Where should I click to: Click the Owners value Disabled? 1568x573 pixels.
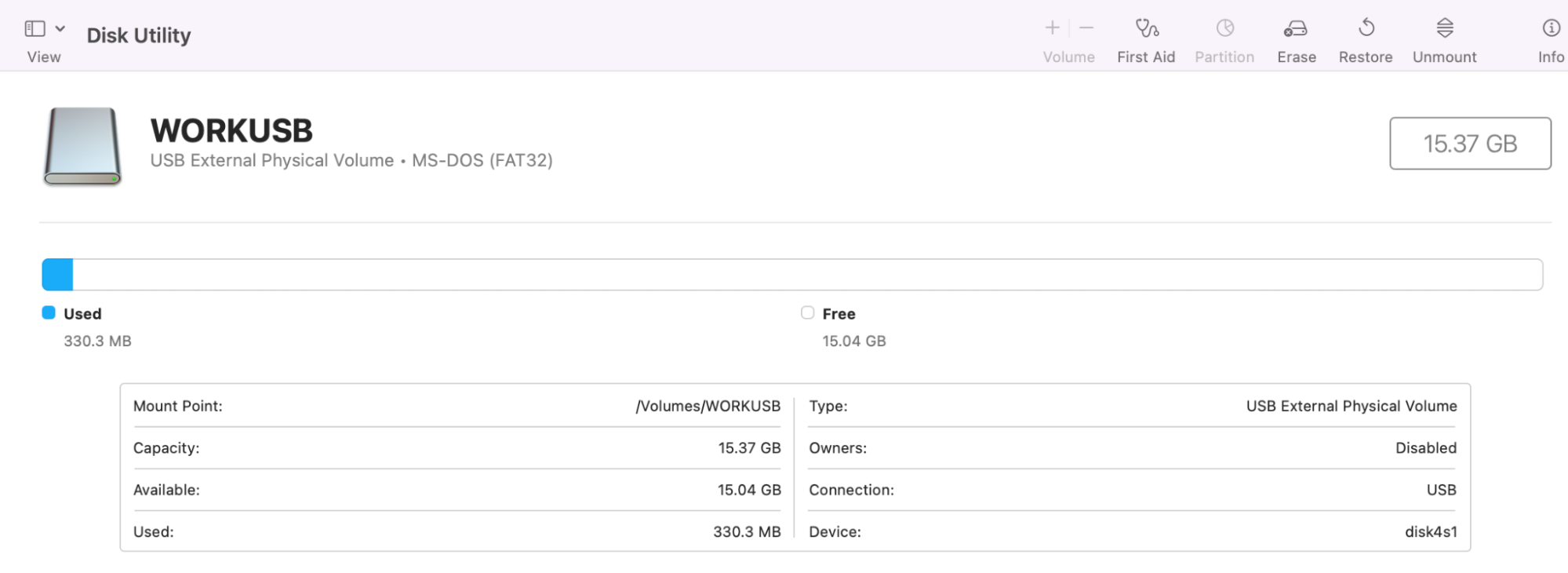click(x=1426, y=448)
